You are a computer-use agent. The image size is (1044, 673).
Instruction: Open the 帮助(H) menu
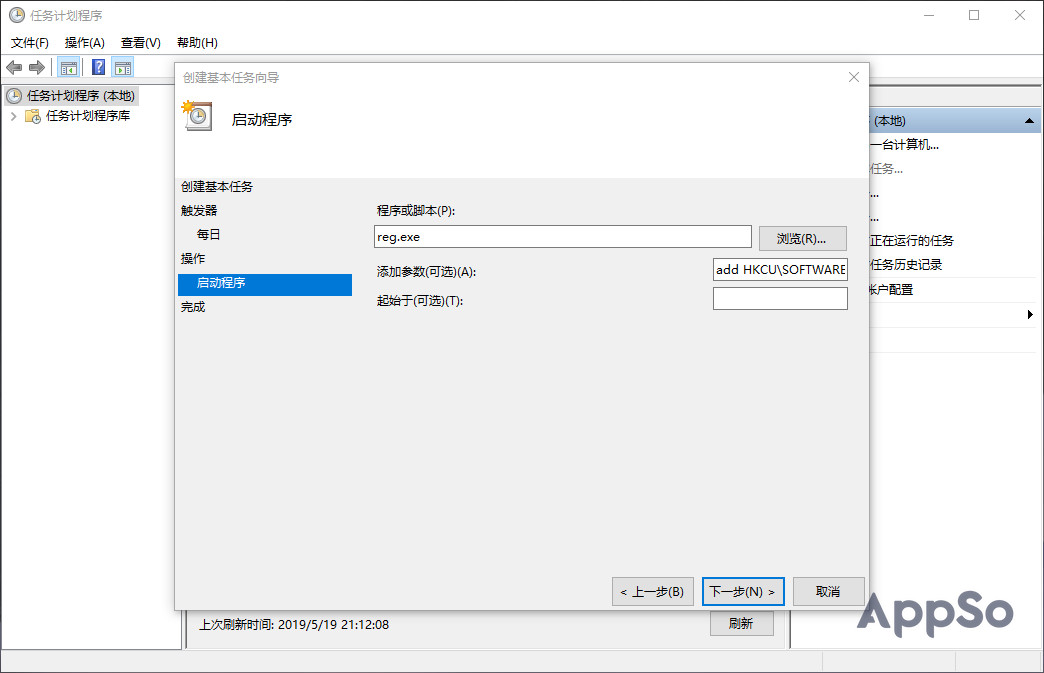(197, 43)
